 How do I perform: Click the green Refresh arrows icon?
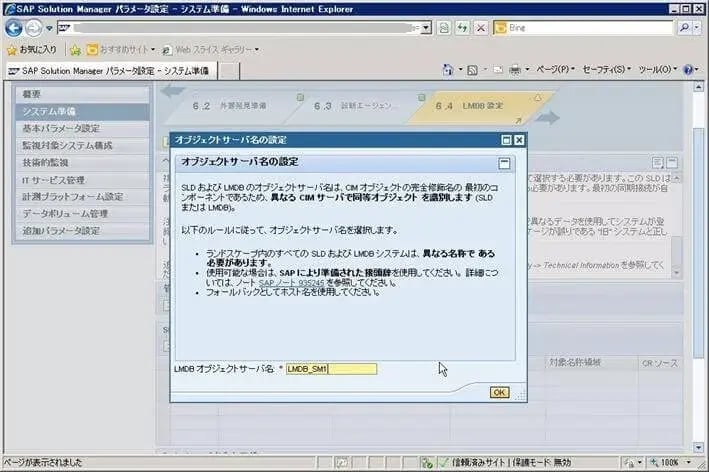462,28
